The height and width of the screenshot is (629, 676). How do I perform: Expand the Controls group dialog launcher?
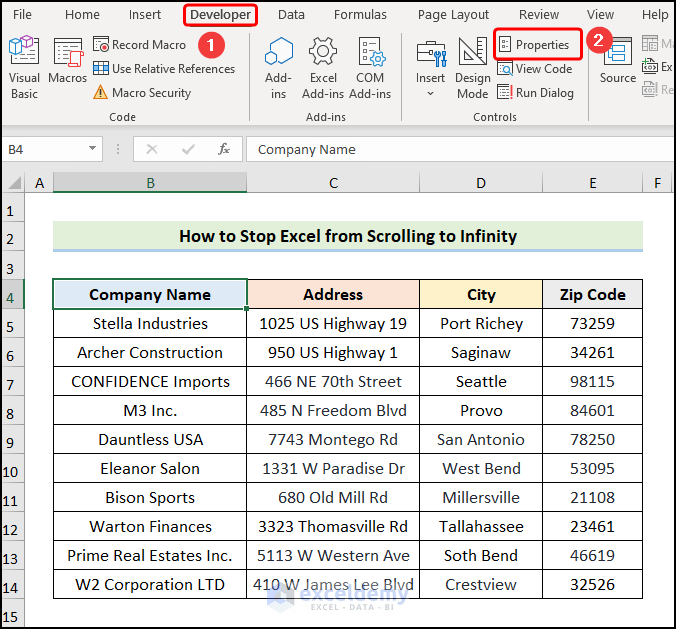495,117
